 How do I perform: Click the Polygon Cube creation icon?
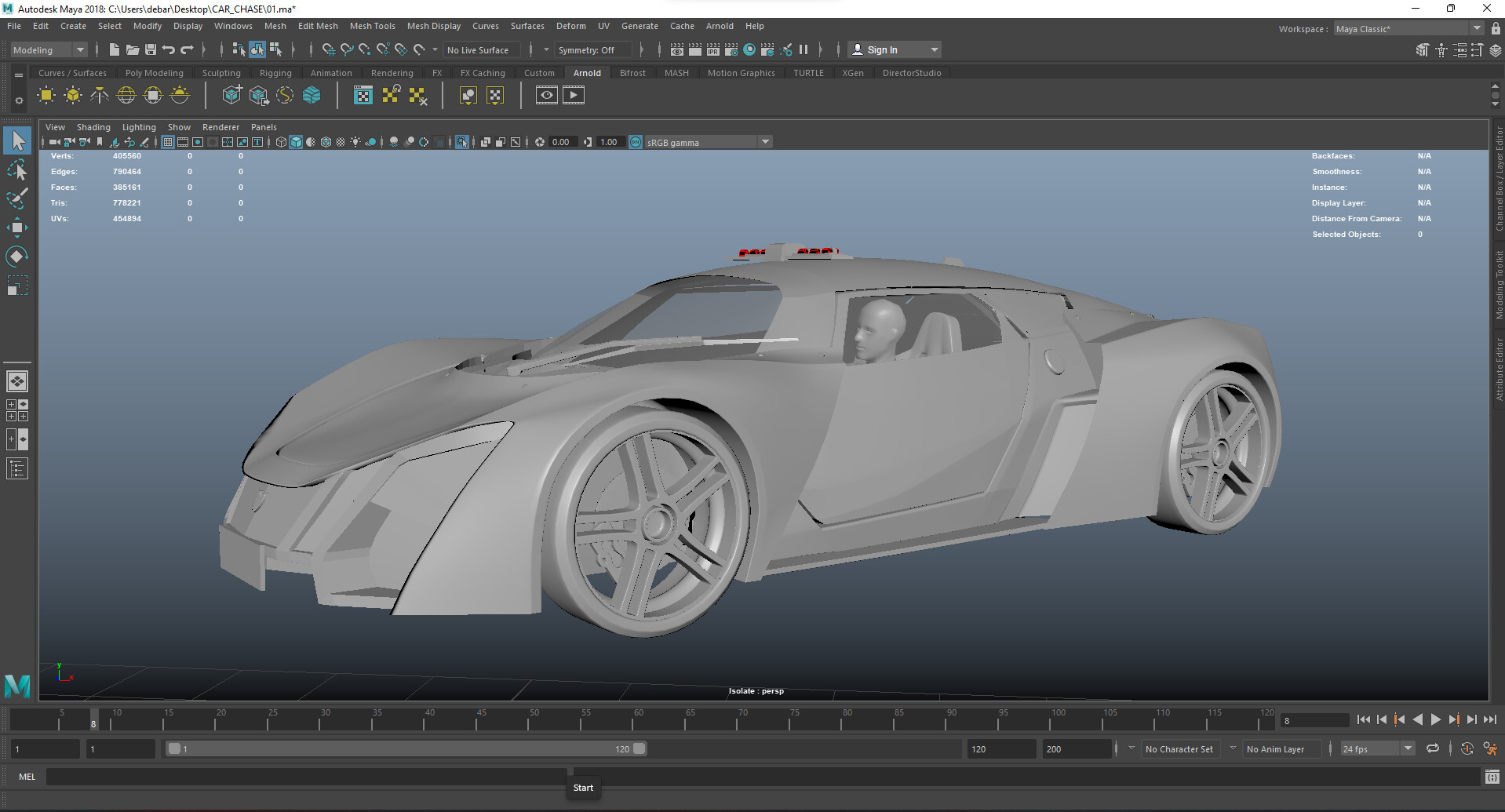point(232,94)
